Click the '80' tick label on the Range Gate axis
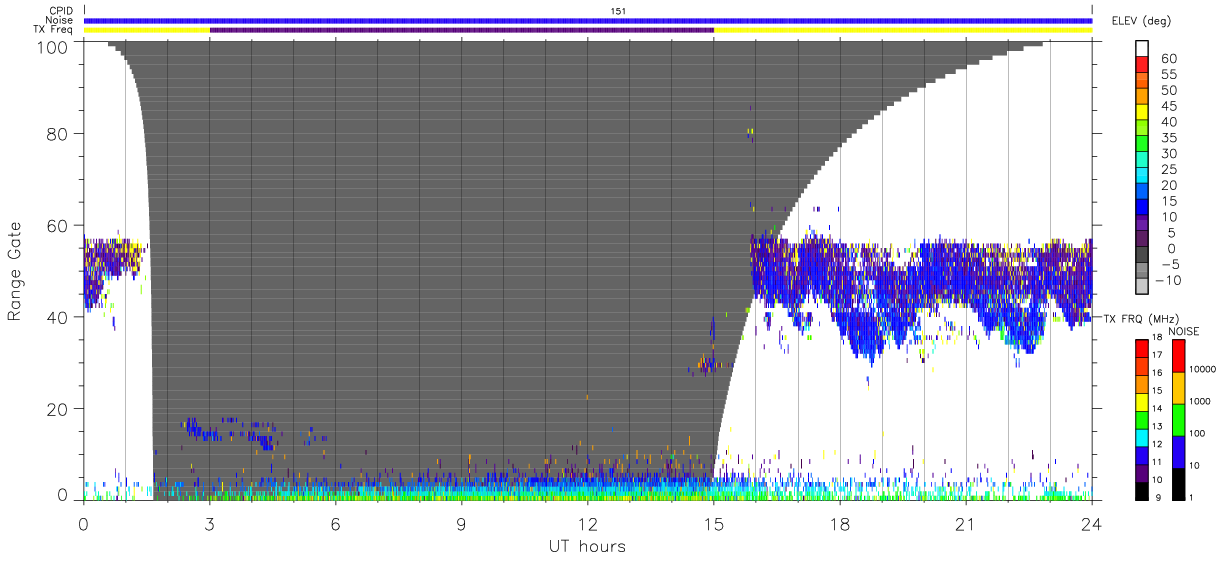 pyautogui.click(x=58, y=133)
